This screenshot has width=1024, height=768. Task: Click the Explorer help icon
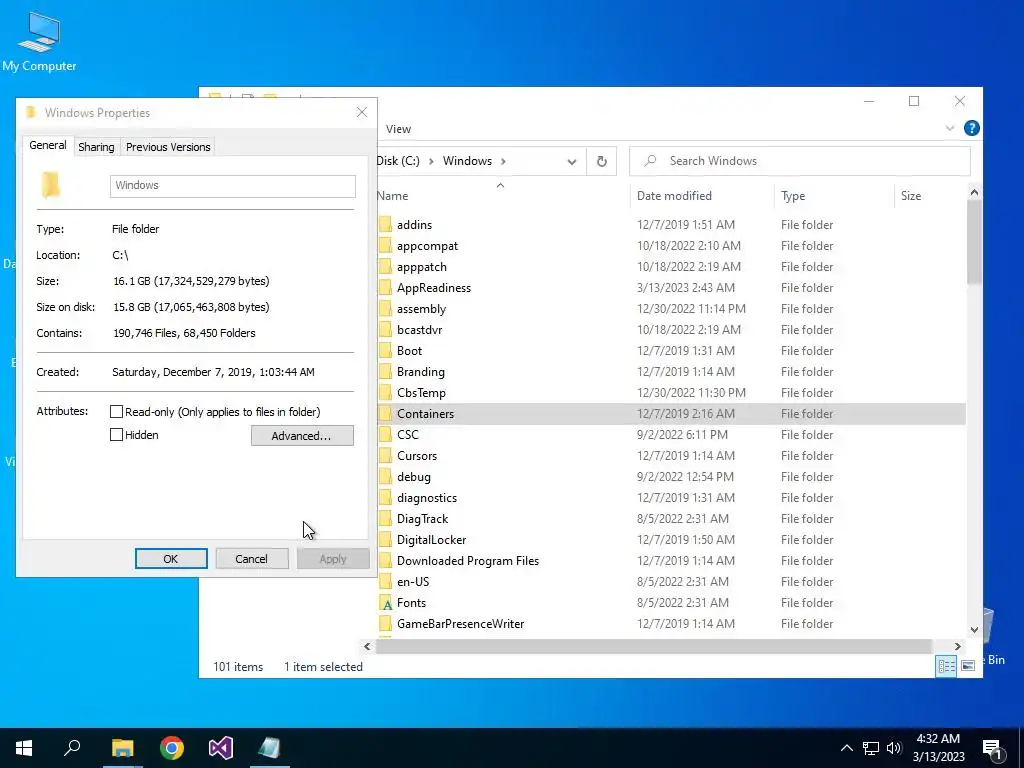(972, 128)
